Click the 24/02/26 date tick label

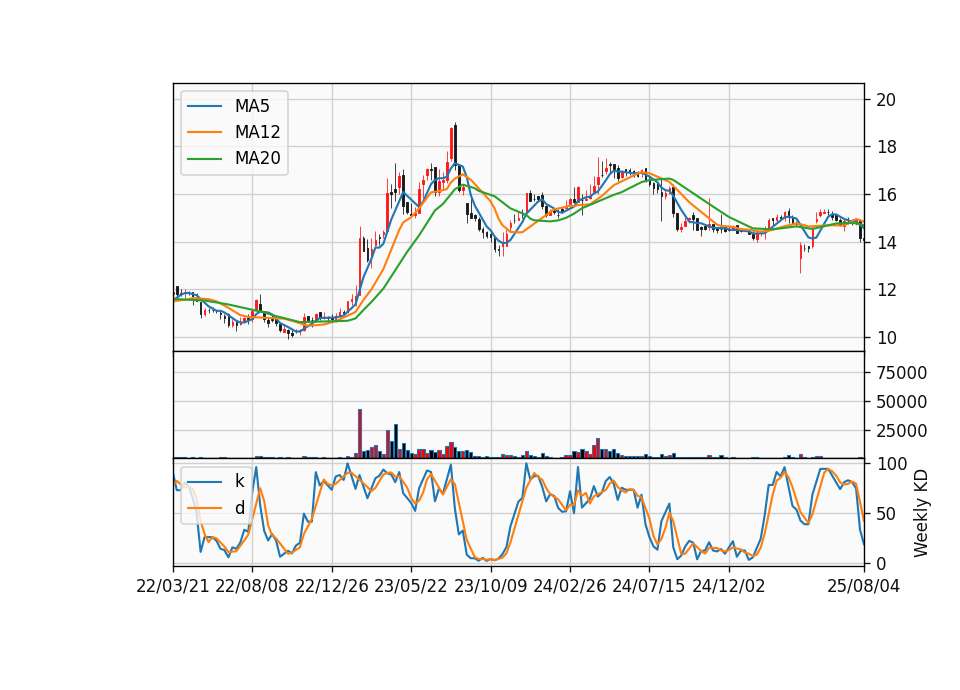(x=570, y=586)
